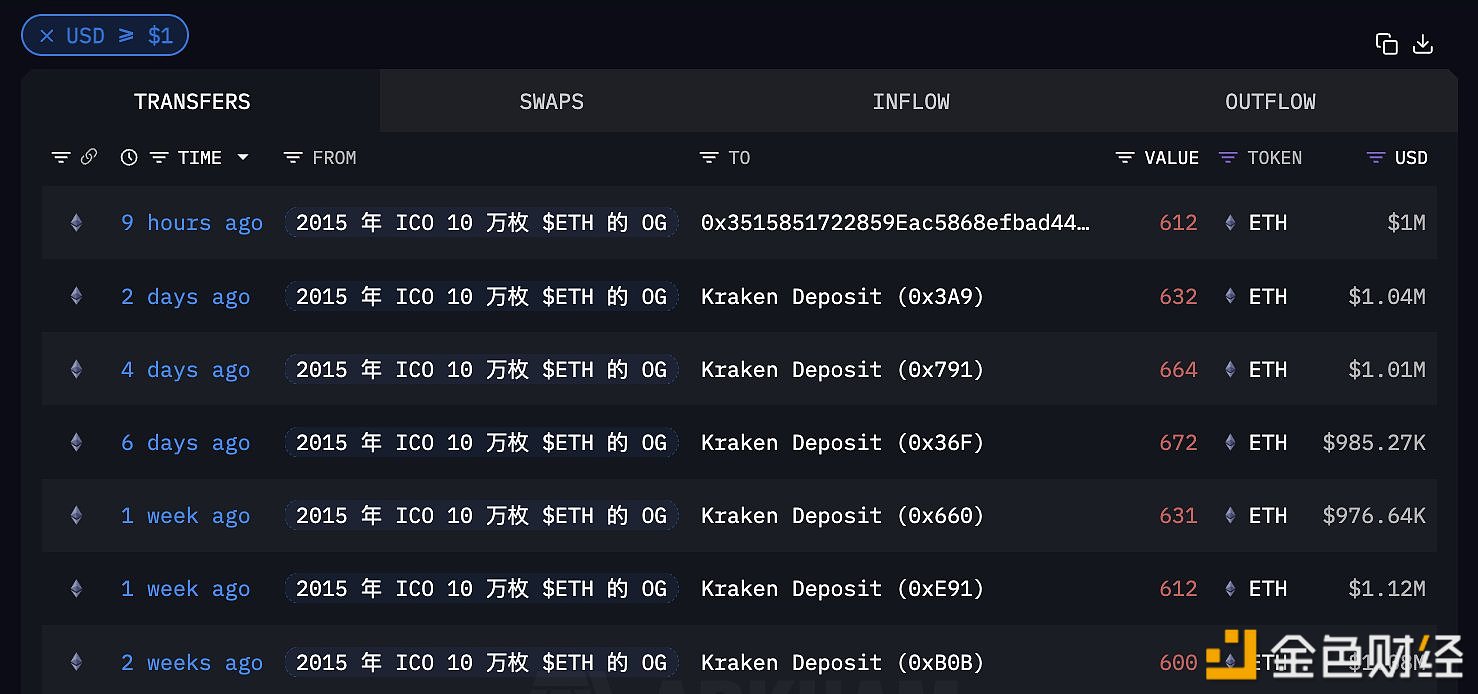Open the filter icon next to TIME
The height and width of the screenshot is (694, 1478).
click(x=159, y=158)
